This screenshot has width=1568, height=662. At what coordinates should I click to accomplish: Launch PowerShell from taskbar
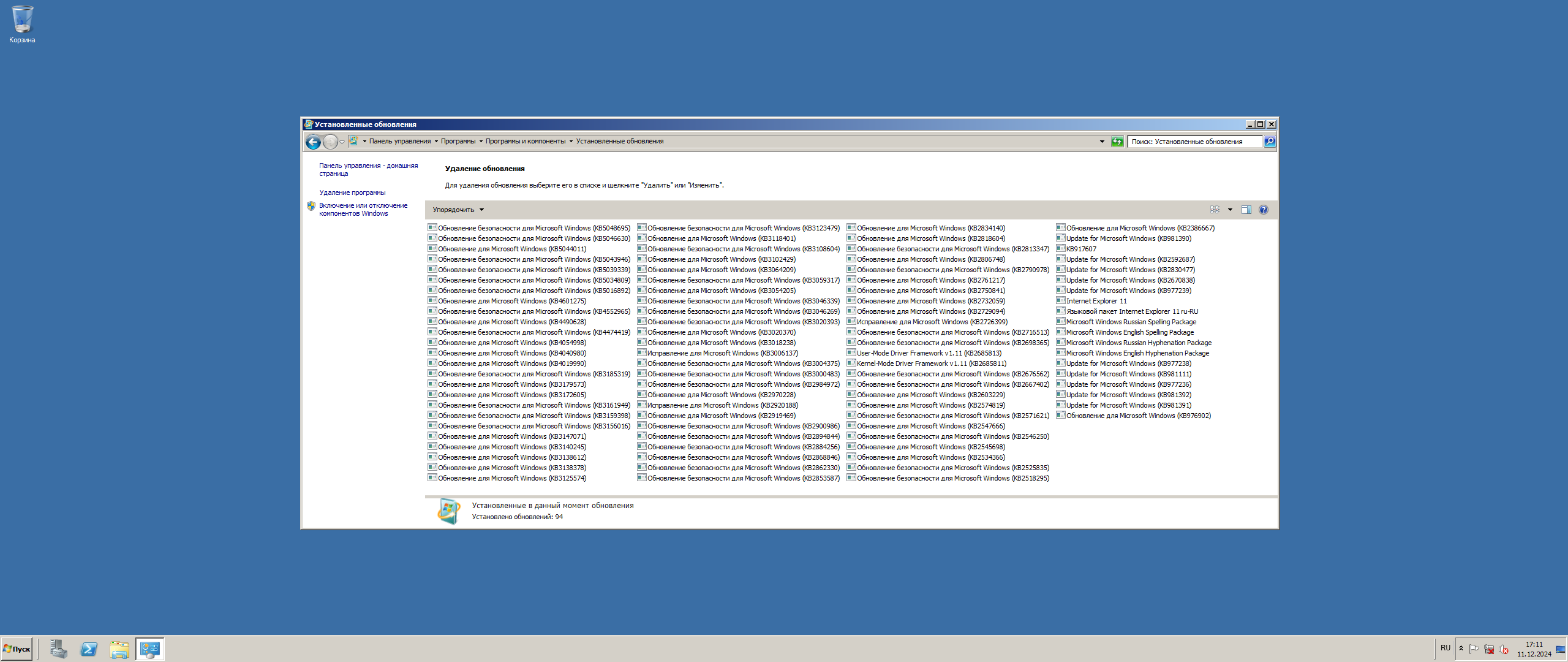tap(89, 649)
